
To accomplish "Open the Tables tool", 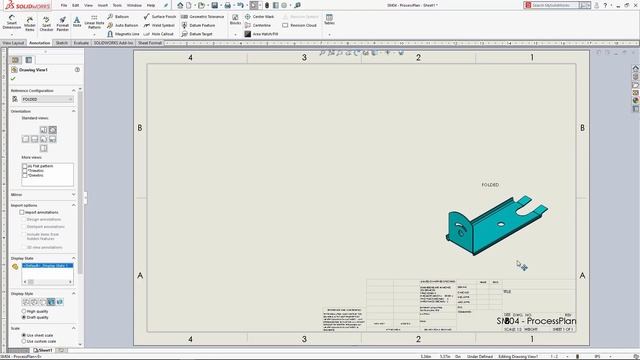I will coord(329,20).
